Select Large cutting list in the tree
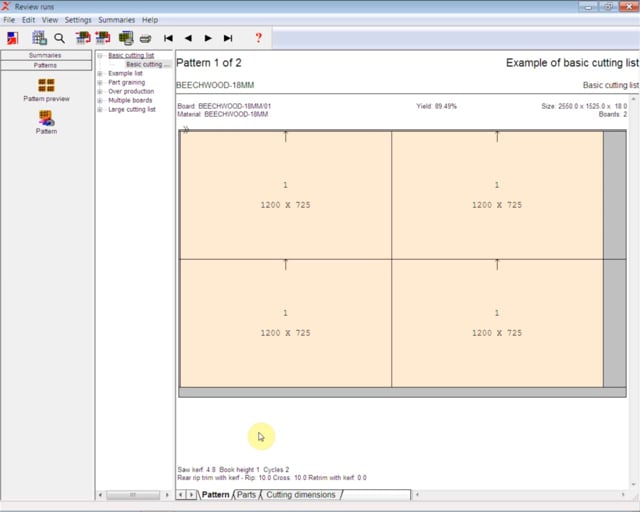640x512 pixels. [132, 109]
